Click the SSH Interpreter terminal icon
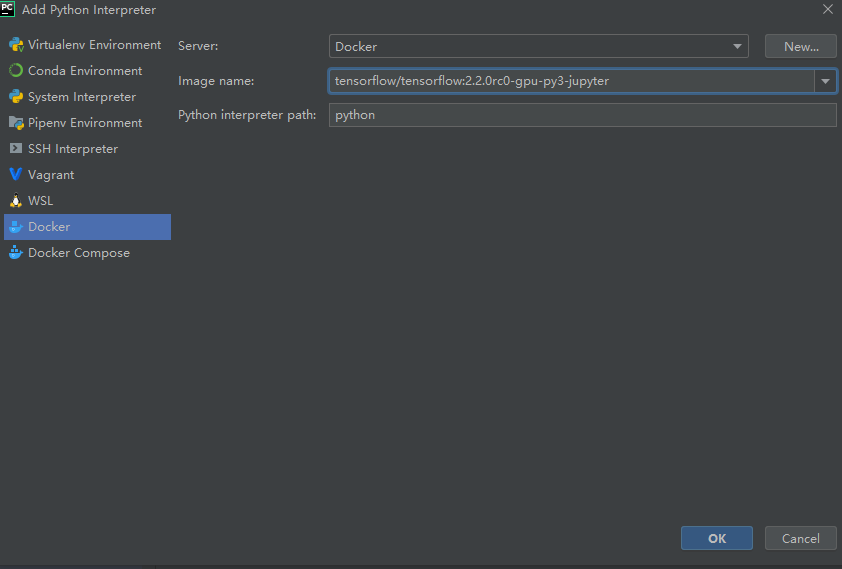The height and width of the screenshot is (569, 842). coord(16,149)
